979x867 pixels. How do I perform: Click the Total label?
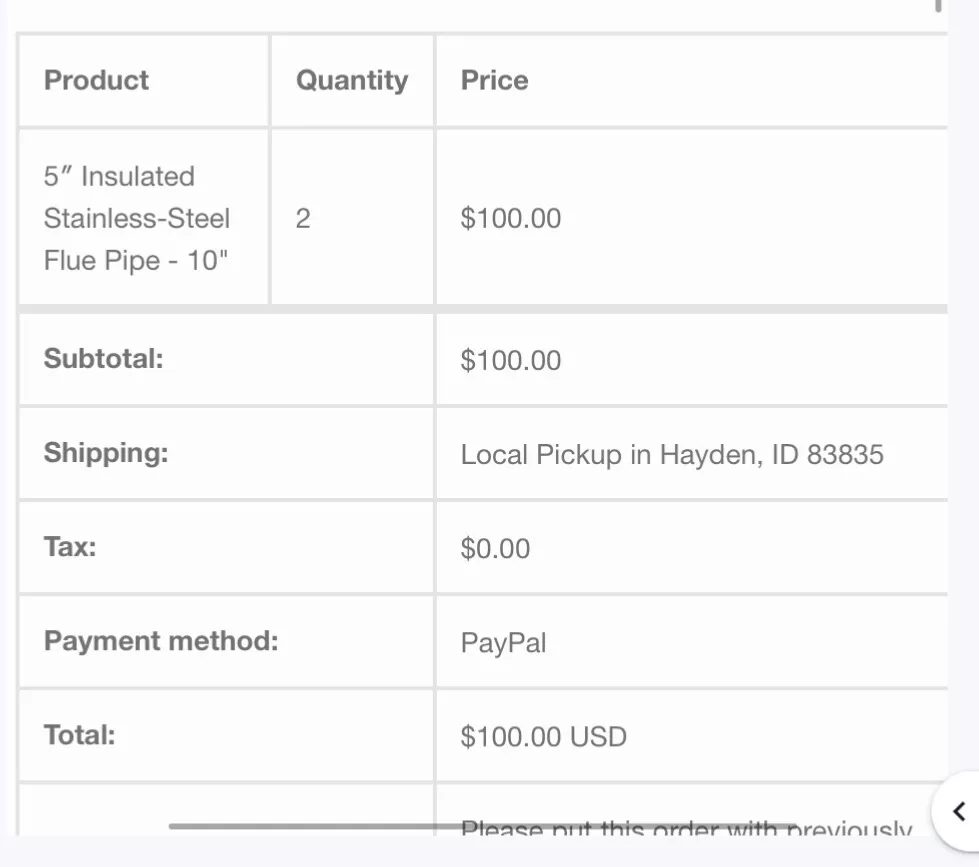[79, 735]
